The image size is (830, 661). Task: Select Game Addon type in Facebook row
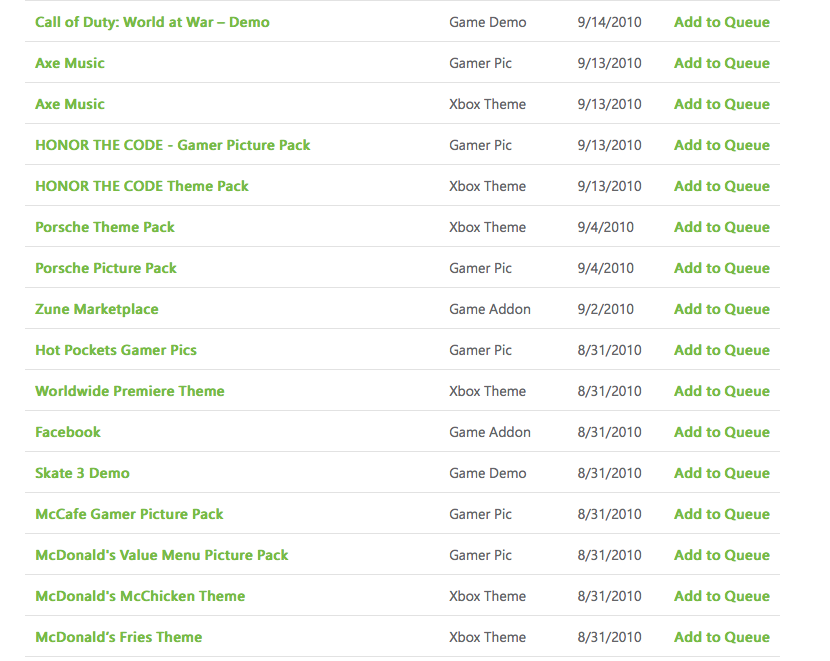490,432
